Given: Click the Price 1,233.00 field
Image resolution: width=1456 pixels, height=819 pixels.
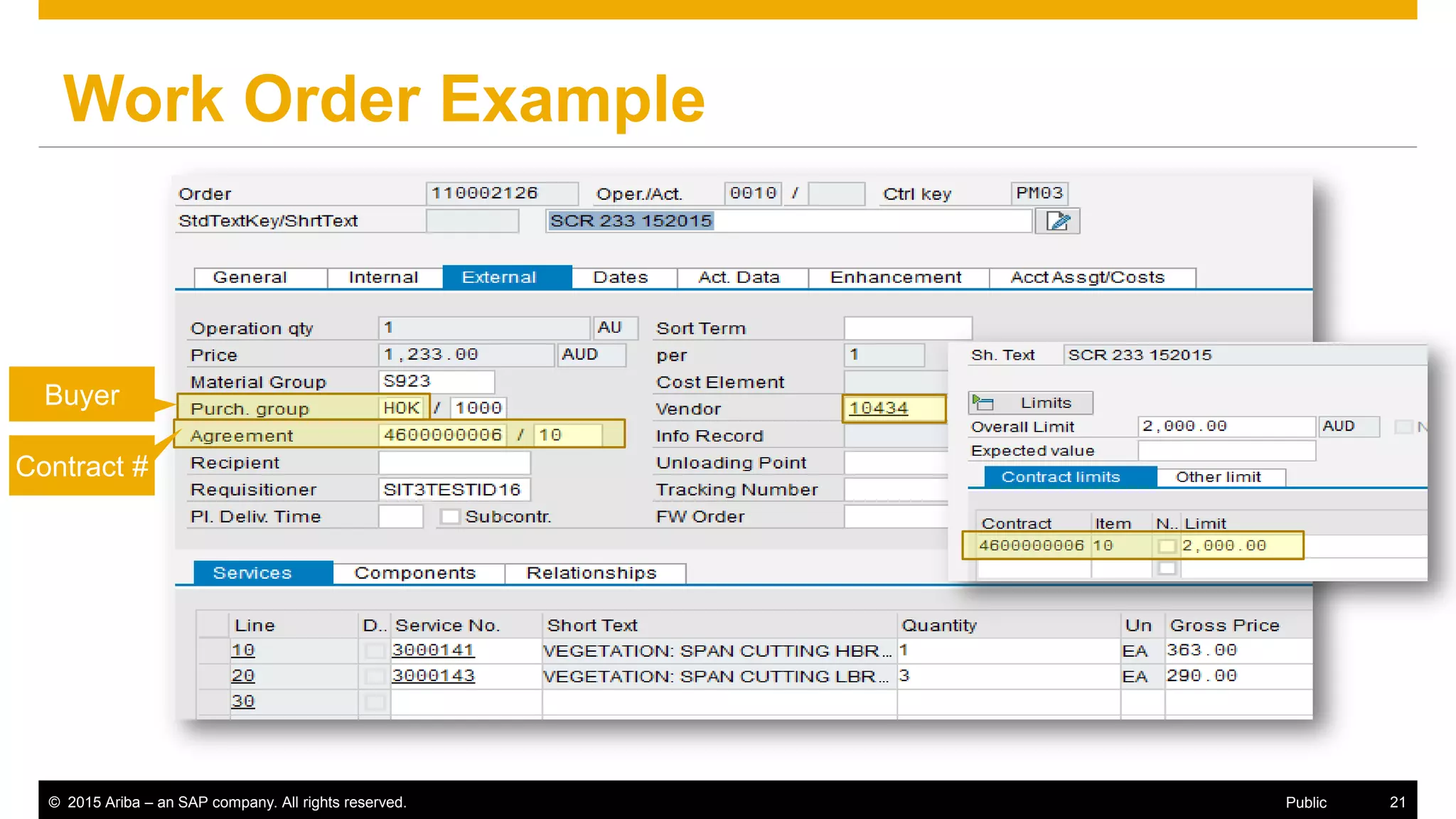Looking at the screenshot, I should coord(466,355).
